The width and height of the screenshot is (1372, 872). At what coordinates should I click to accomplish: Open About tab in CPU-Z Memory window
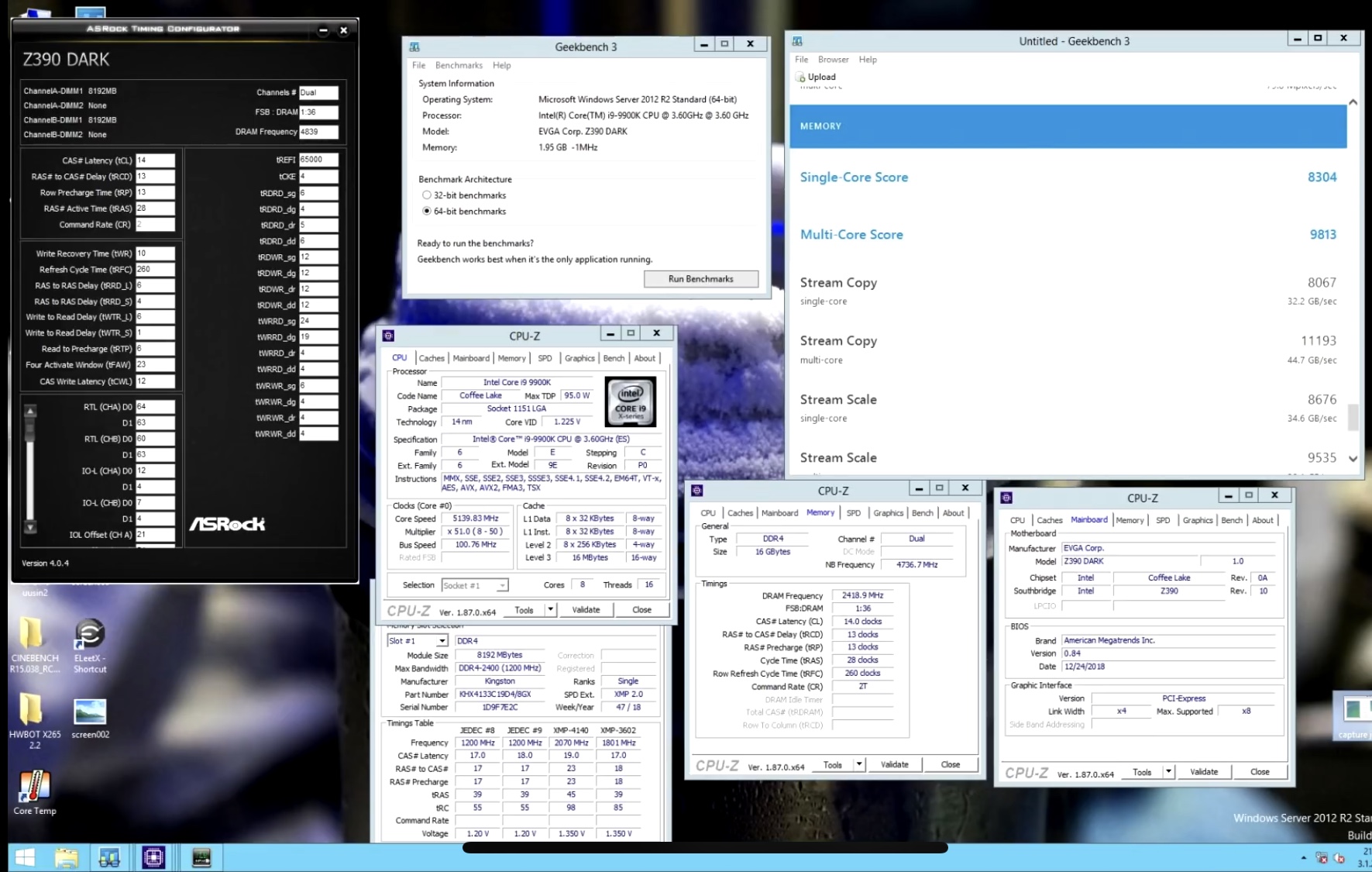pos(954,513)
